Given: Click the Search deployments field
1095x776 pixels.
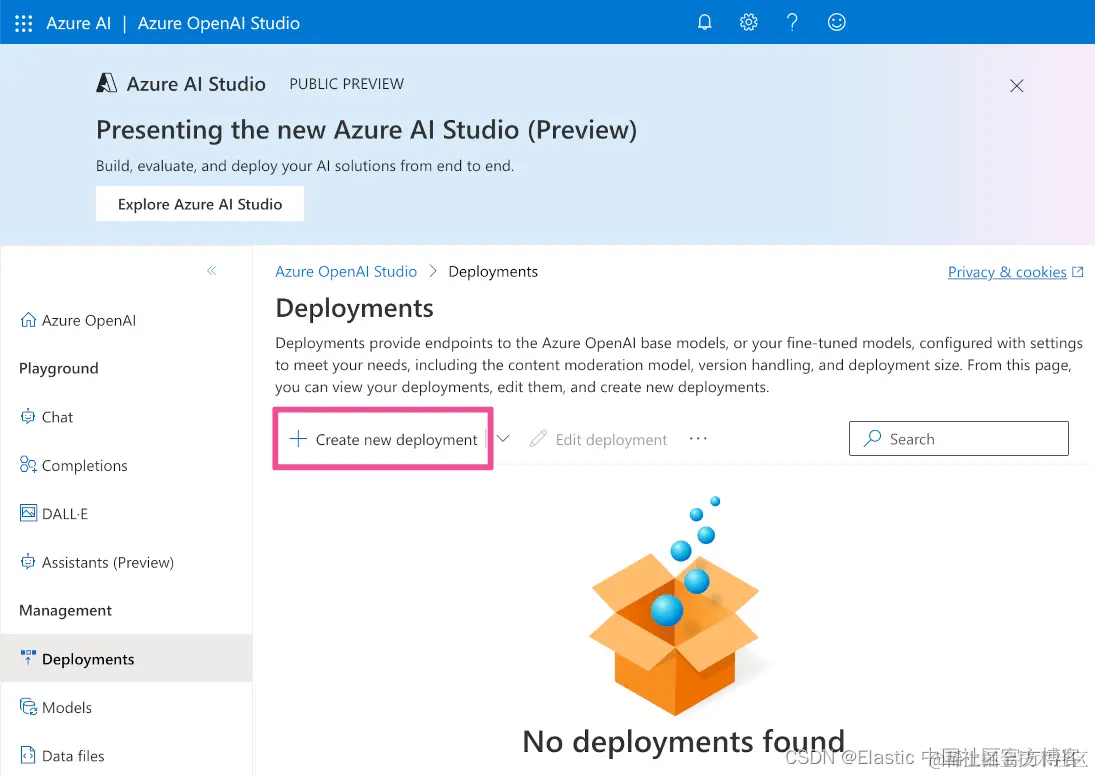Looking at the screenshot, I should (x=959, y=439).
